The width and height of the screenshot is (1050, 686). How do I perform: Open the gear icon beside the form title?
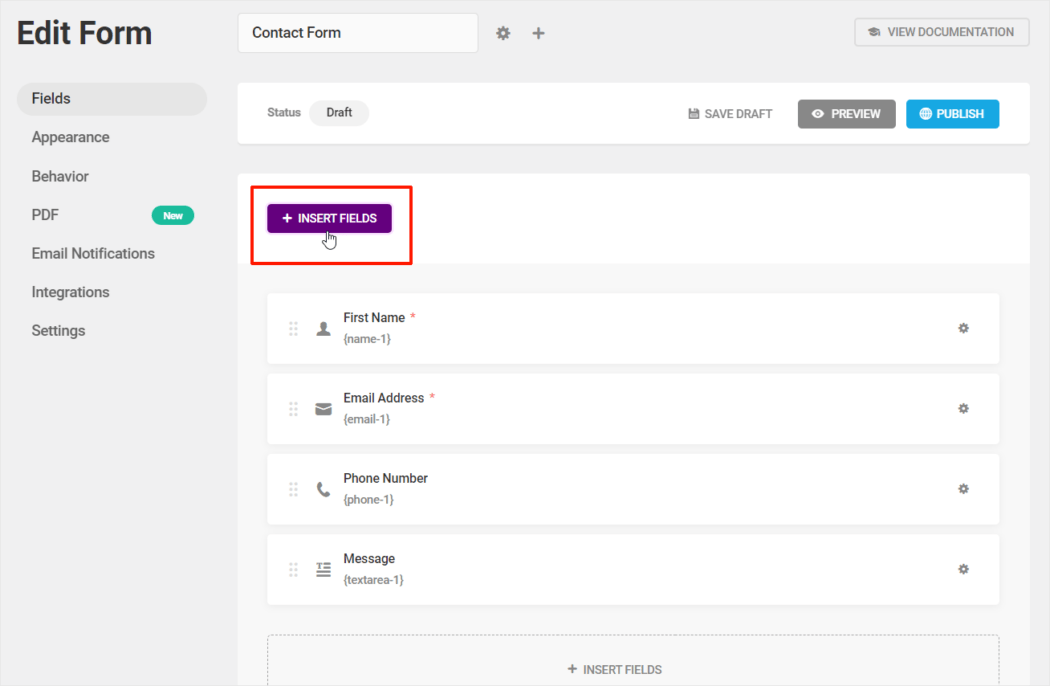pyautogui.click(x=503, y=32)
